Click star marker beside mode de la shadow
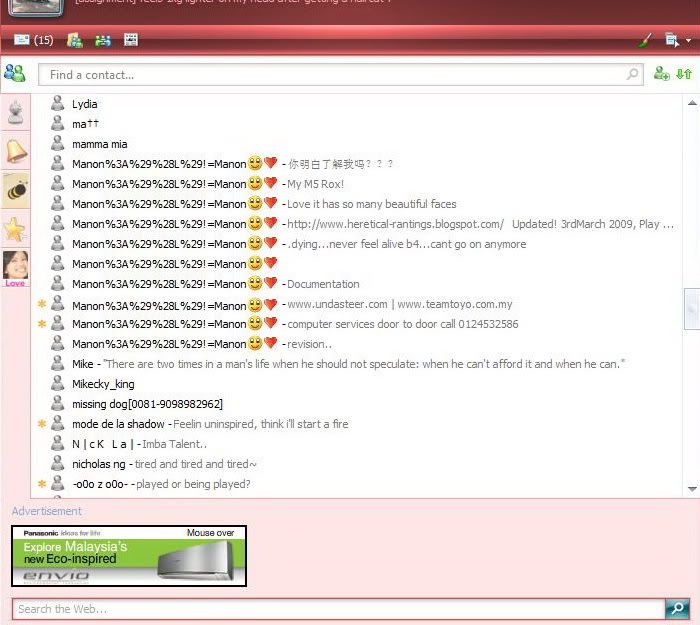This screenshot has width=700, height=625. 42,424
